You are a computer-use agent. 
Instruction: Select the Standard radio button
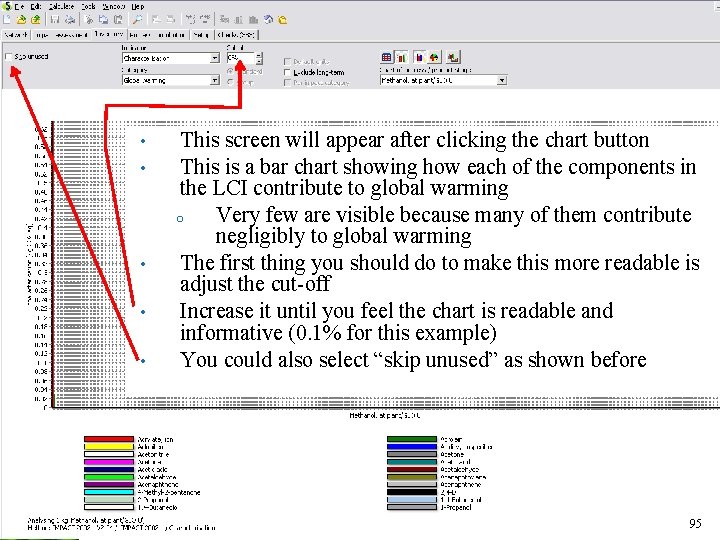231,71
